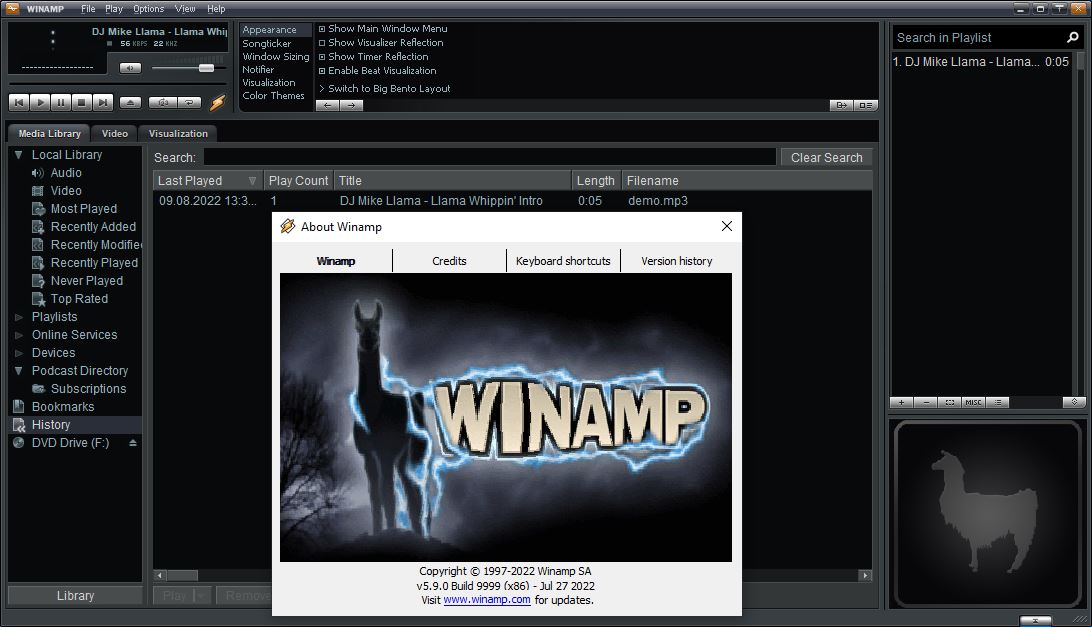Click the Last Played sort arrow
Viewport: 1092px width, 627px height.
click(252, 180)
